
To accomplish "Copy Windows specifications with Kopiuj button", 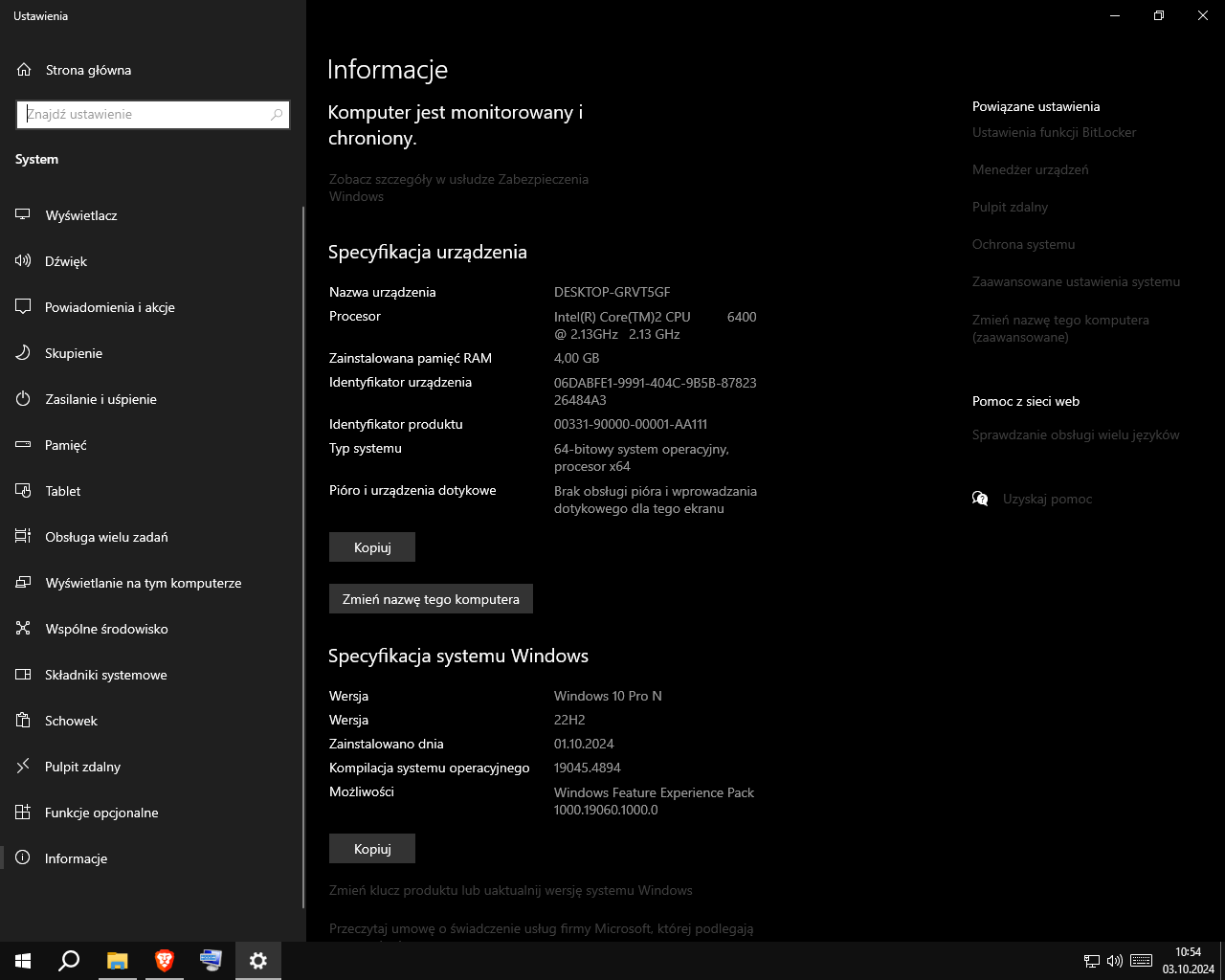I will (372, 849).
